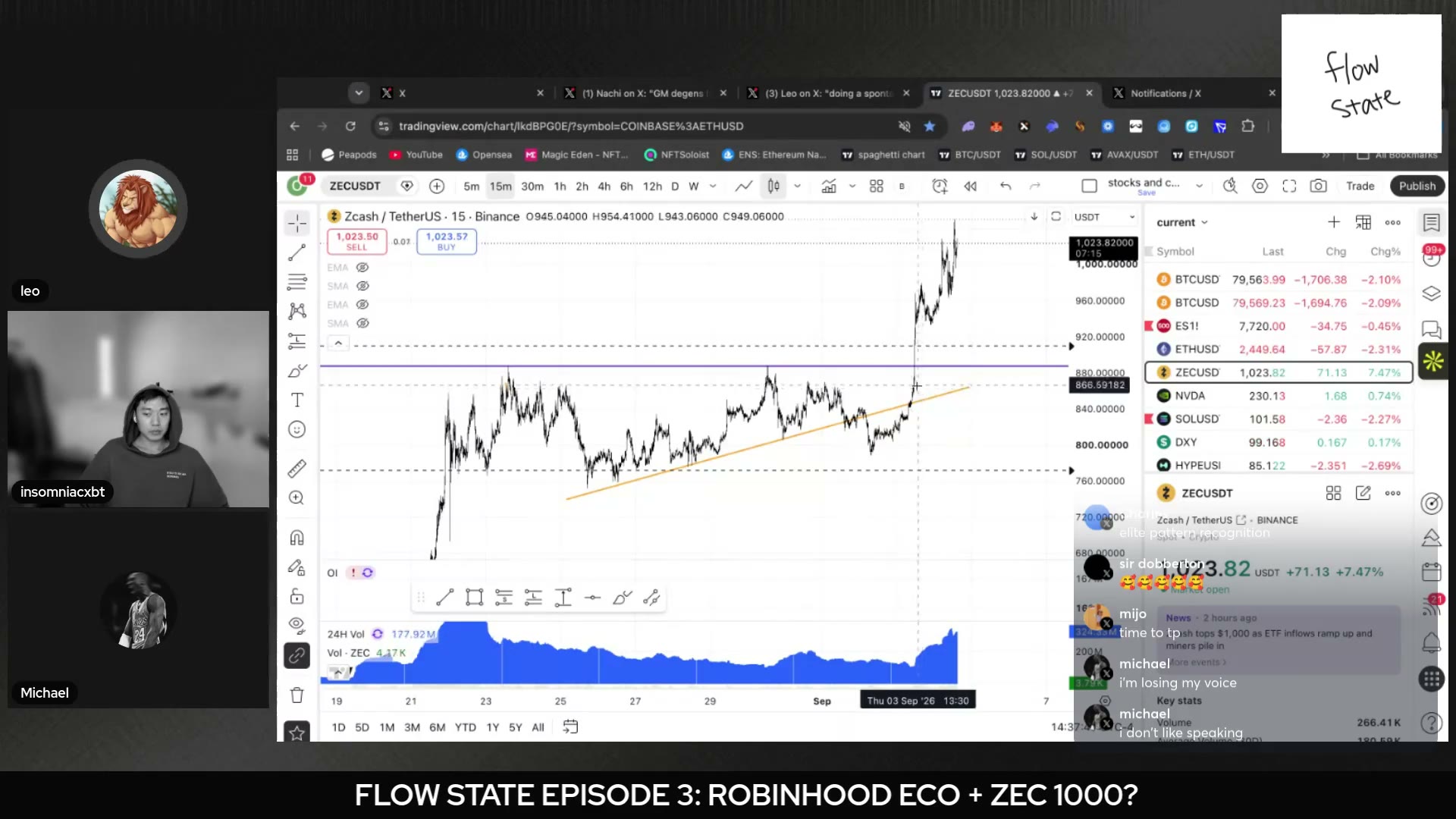Screen dimensions: 1456x819
Task: Switch to the 5m timeframe
Action: point(472,186)
